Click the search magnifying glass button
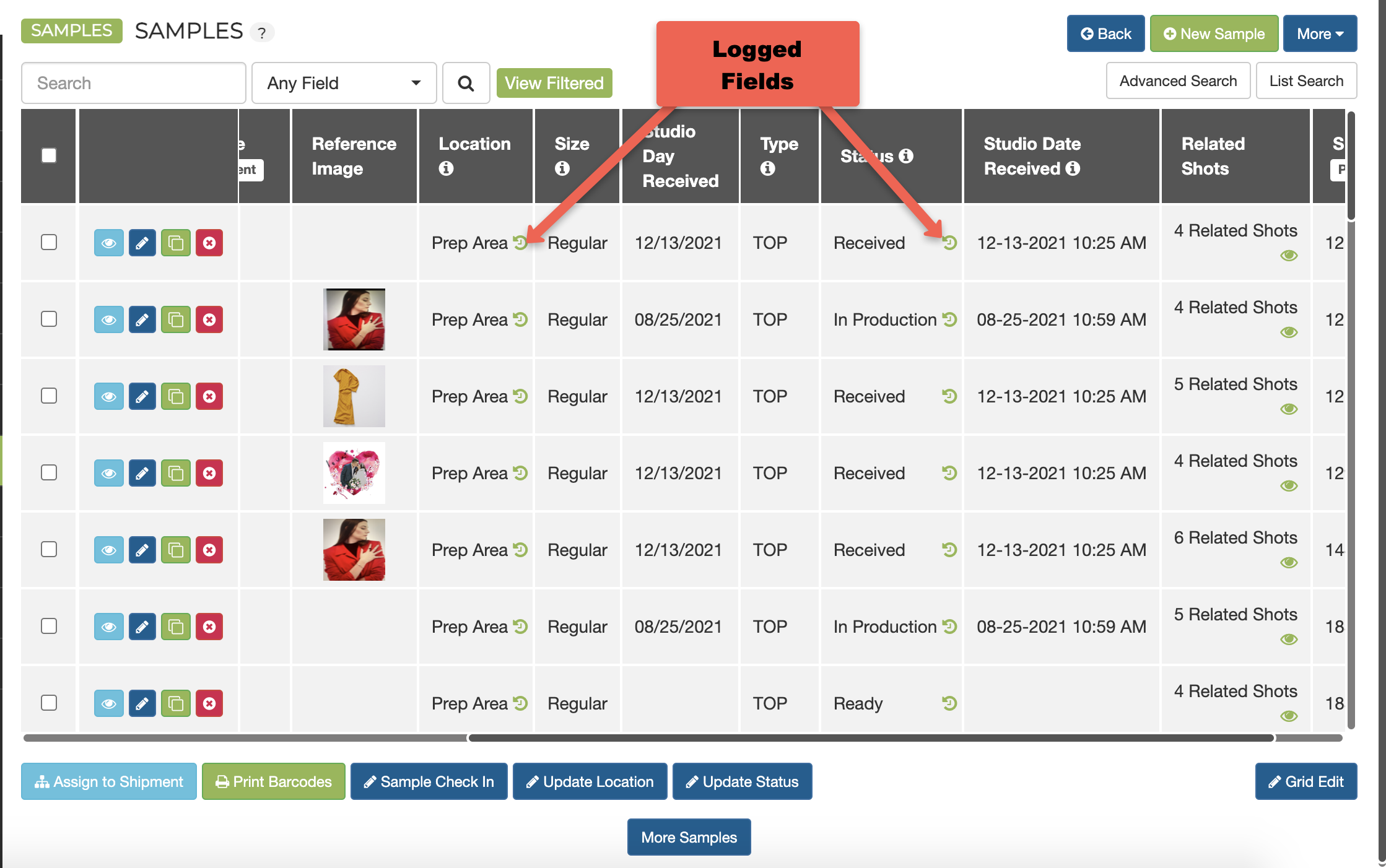This screenshot has width=1386, height=868. tap(466, 83)
